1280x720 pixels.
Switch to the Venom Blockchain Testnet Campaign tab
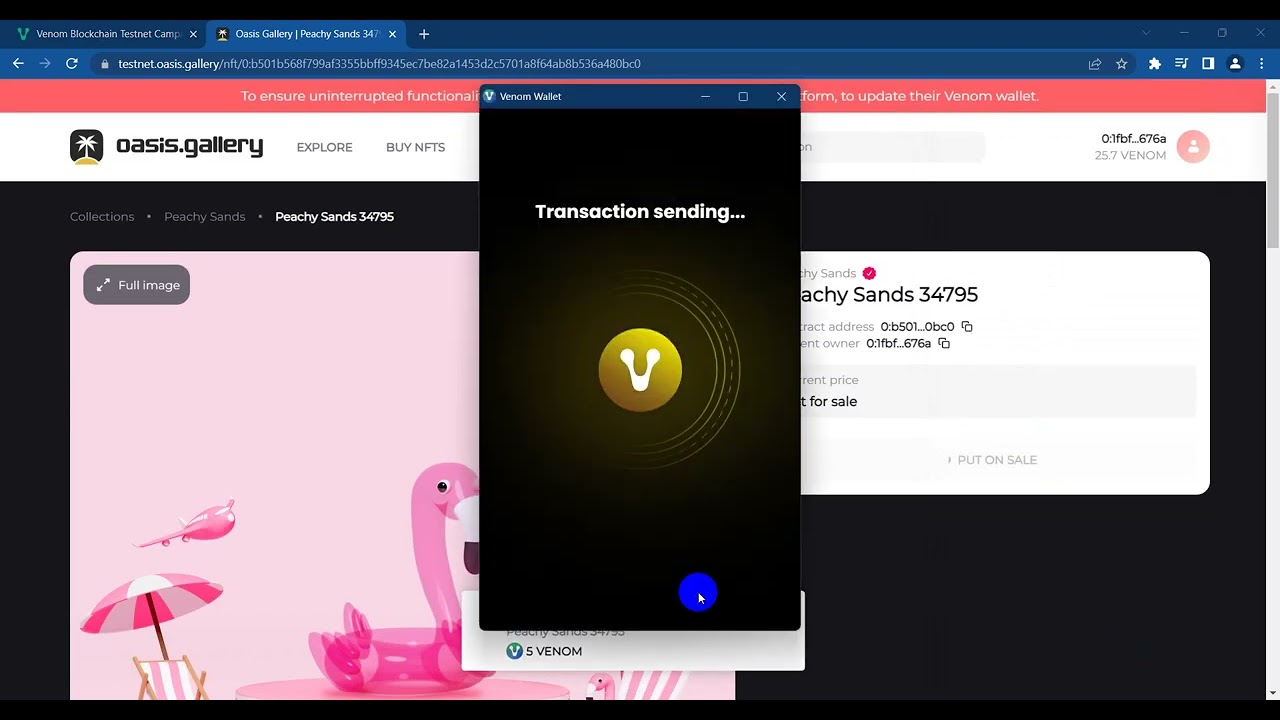click(108, 34)
